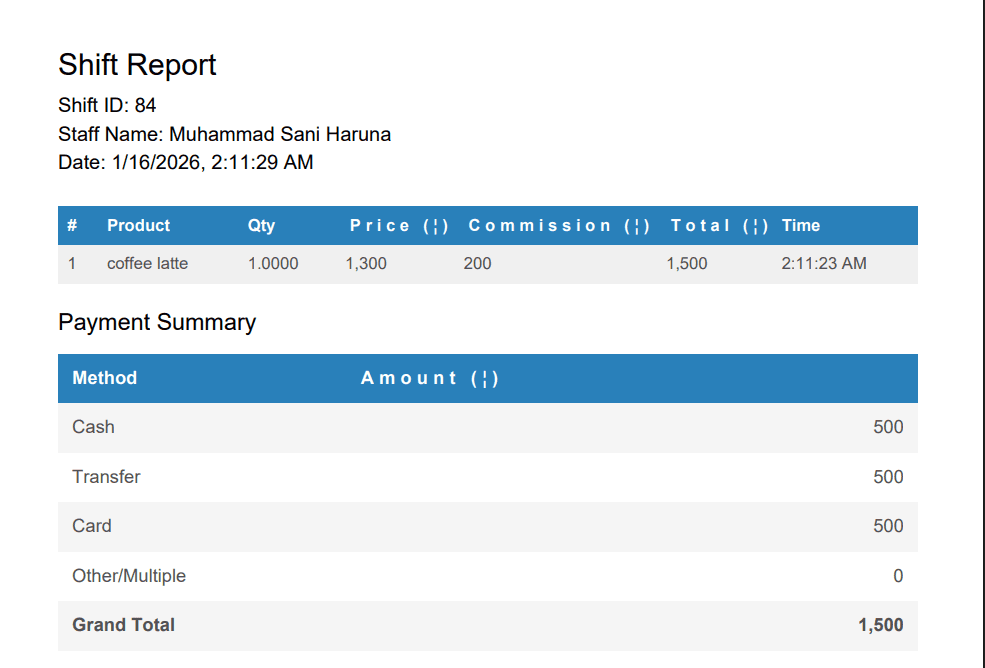Select the report date and time line
The width and height of the screenshot is (985, 668).
(185, 162)
